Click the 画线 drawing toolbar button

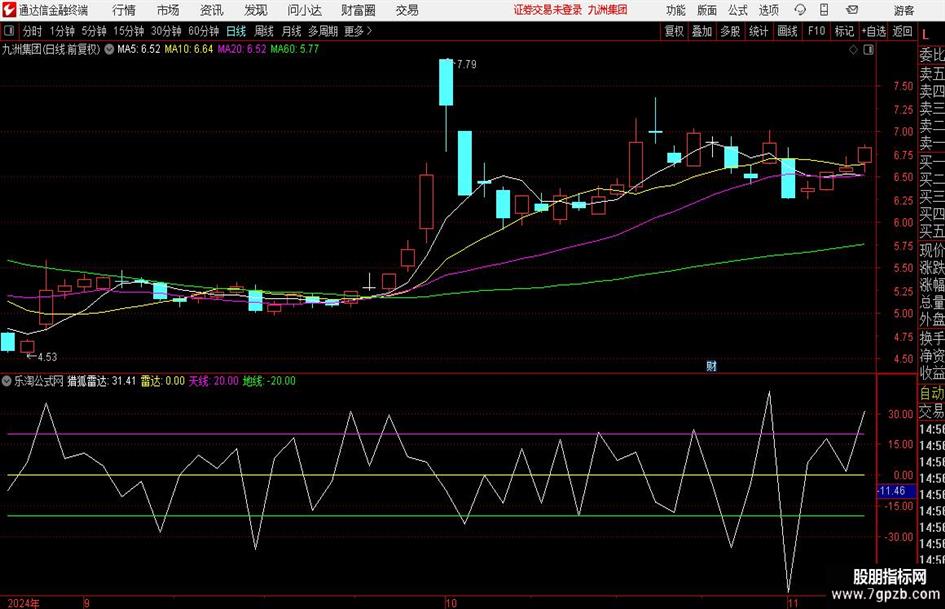pos(787,31)
